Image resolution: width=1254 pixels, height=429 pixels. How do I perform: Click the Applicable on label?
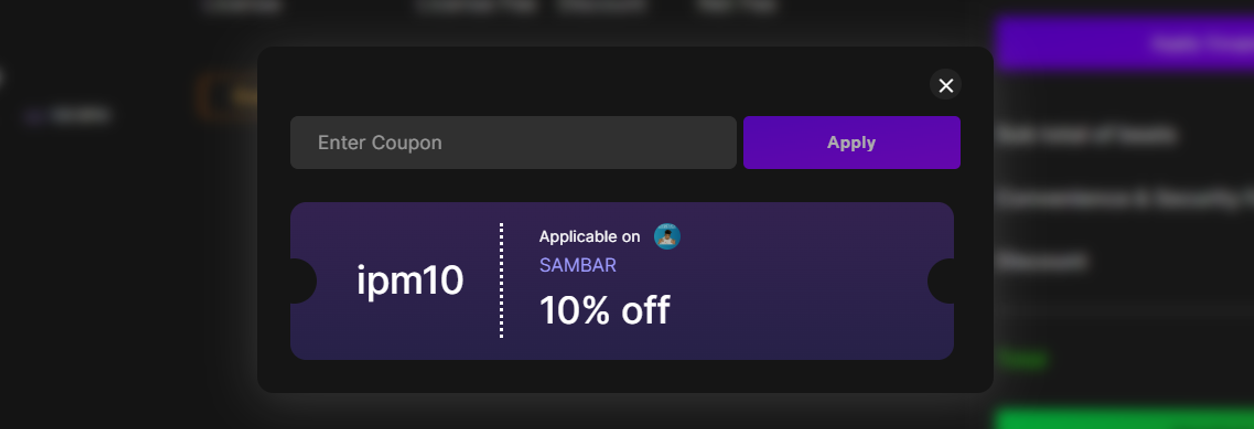point(589,237)
